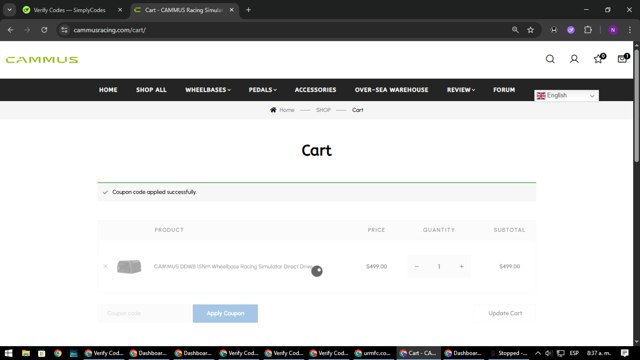Screen dimensions: 640x360
Task: Increase quantity with the plus button
Action: pyautogui.click(x=462, y=267)
